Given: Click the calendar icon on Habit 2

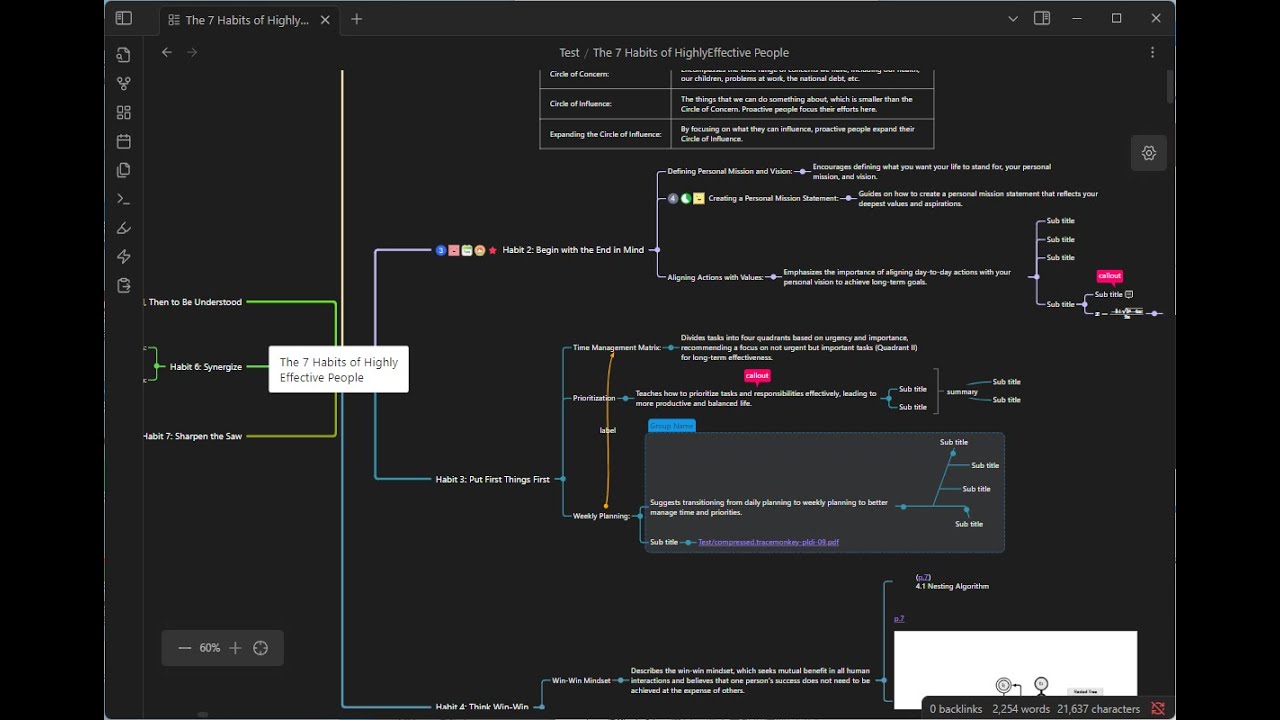Looking at the screenshot, I should (x=467, y=250).
